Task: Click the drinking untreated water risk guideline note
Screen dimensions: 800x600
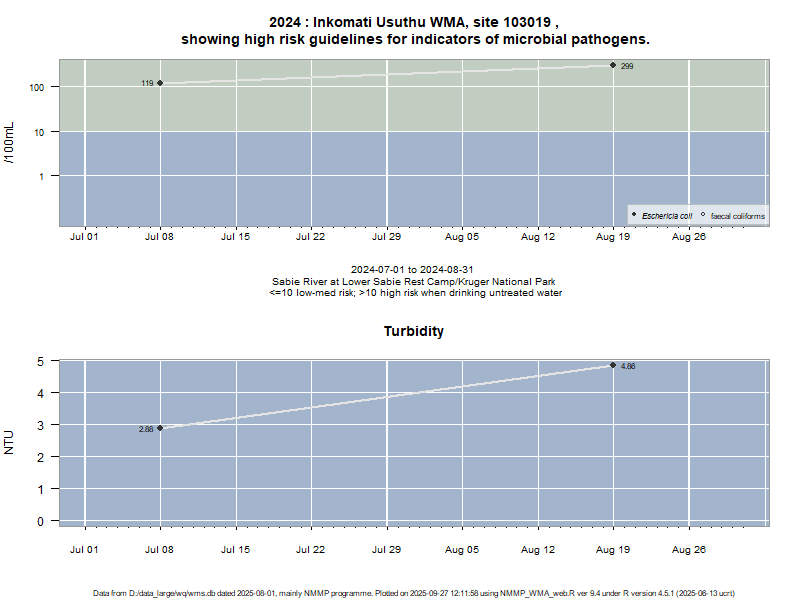Action: [x=414, y=294]
